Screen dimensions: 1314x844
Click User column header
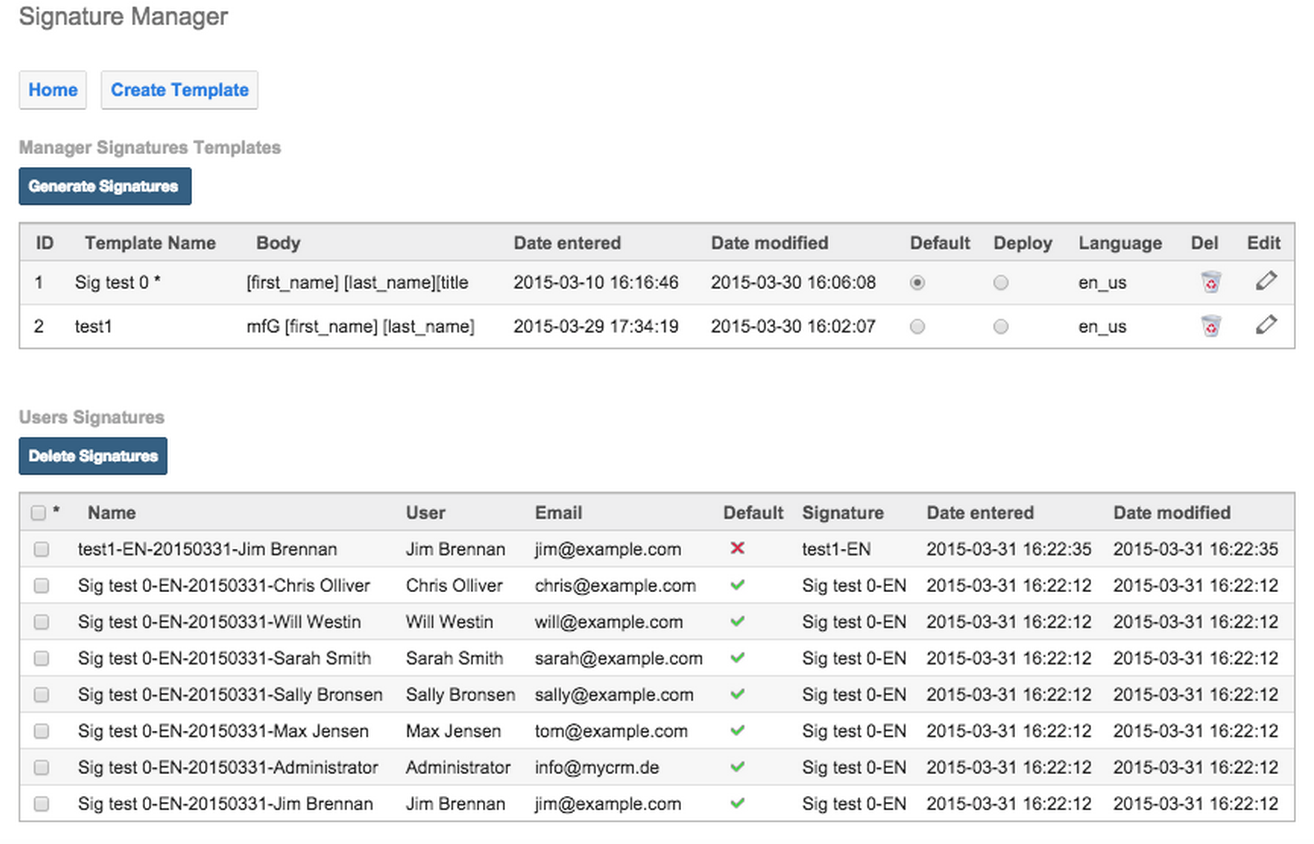coord(426,513)
